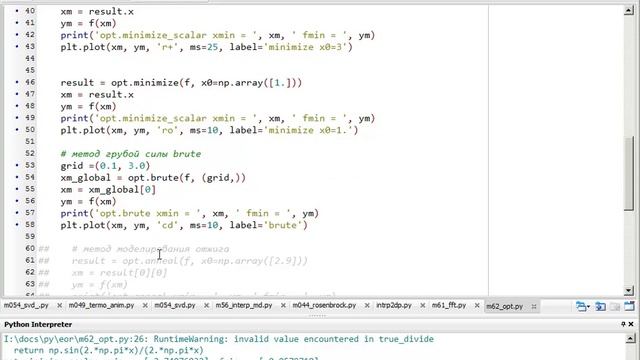Close the m049_termo_anim.py tab

(145, 305)
